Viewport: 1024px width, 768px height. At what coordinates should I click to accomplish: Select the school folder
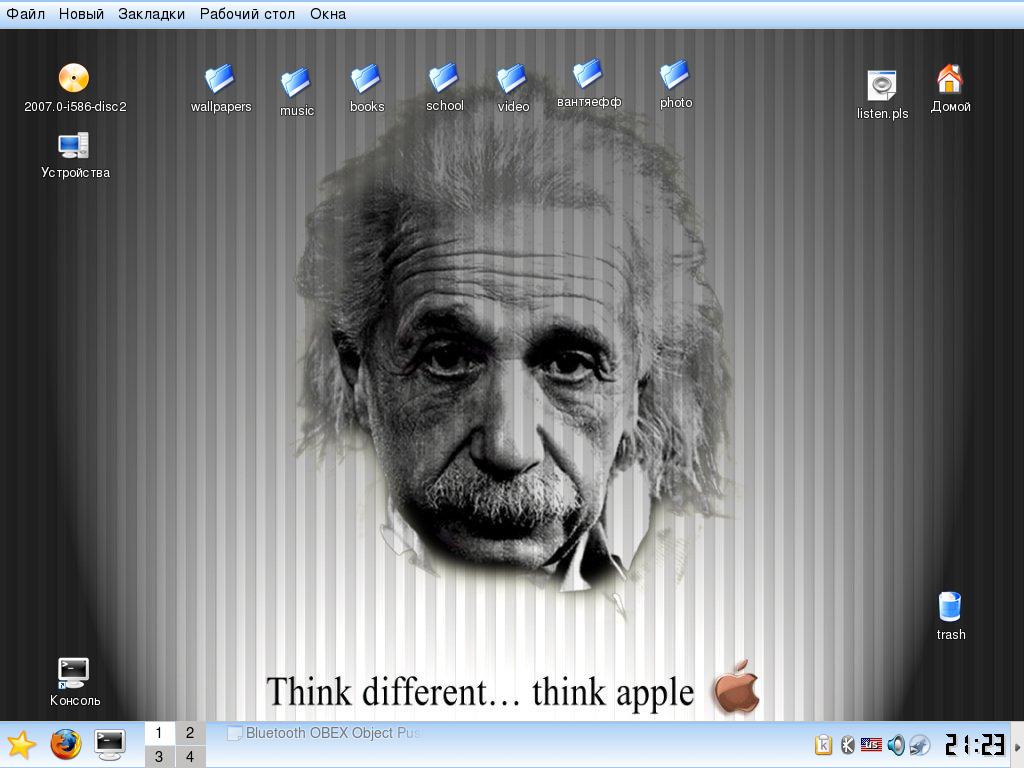(x=444, y=78)
